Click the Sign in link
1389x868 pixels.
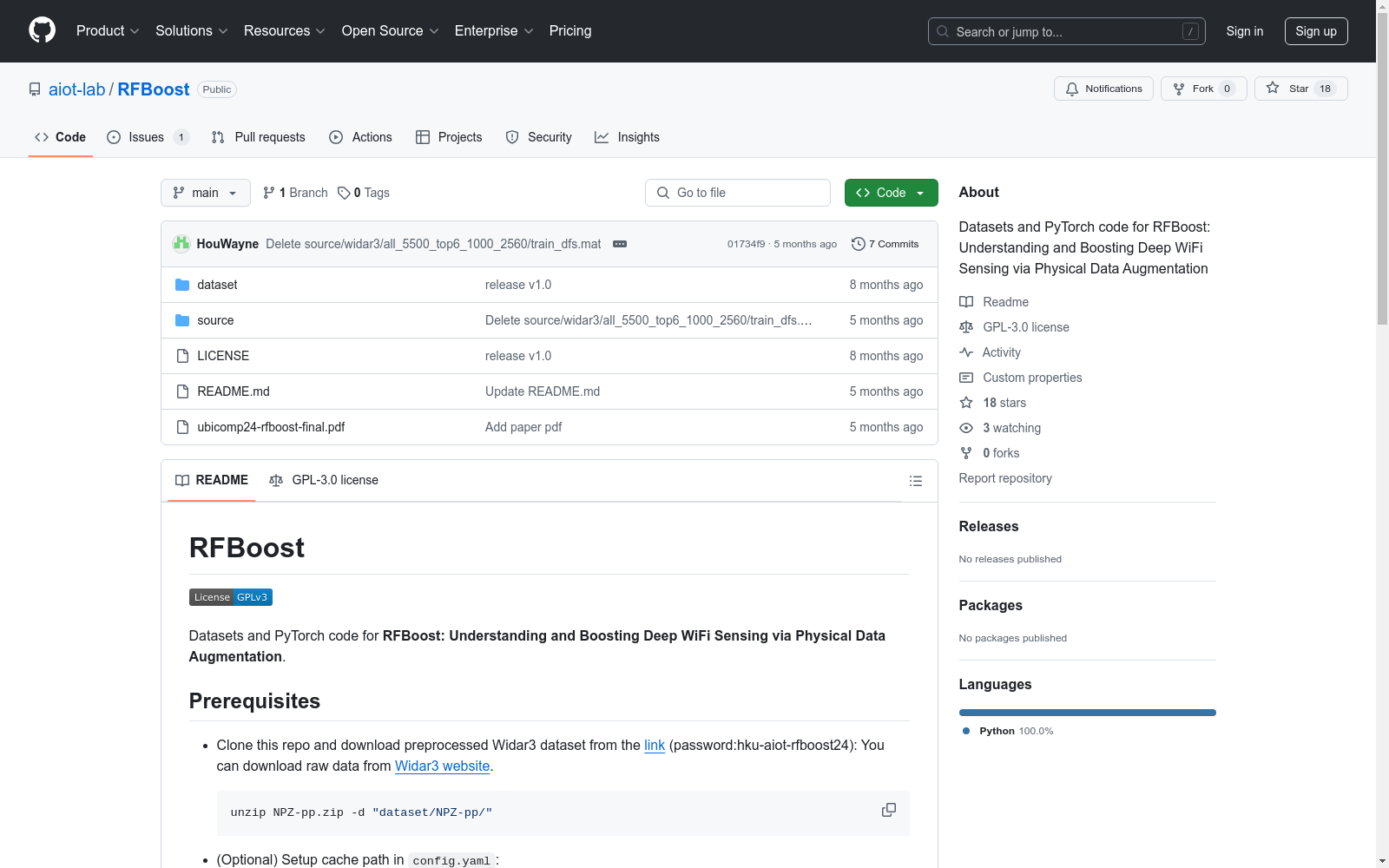tap(1245, 31)
